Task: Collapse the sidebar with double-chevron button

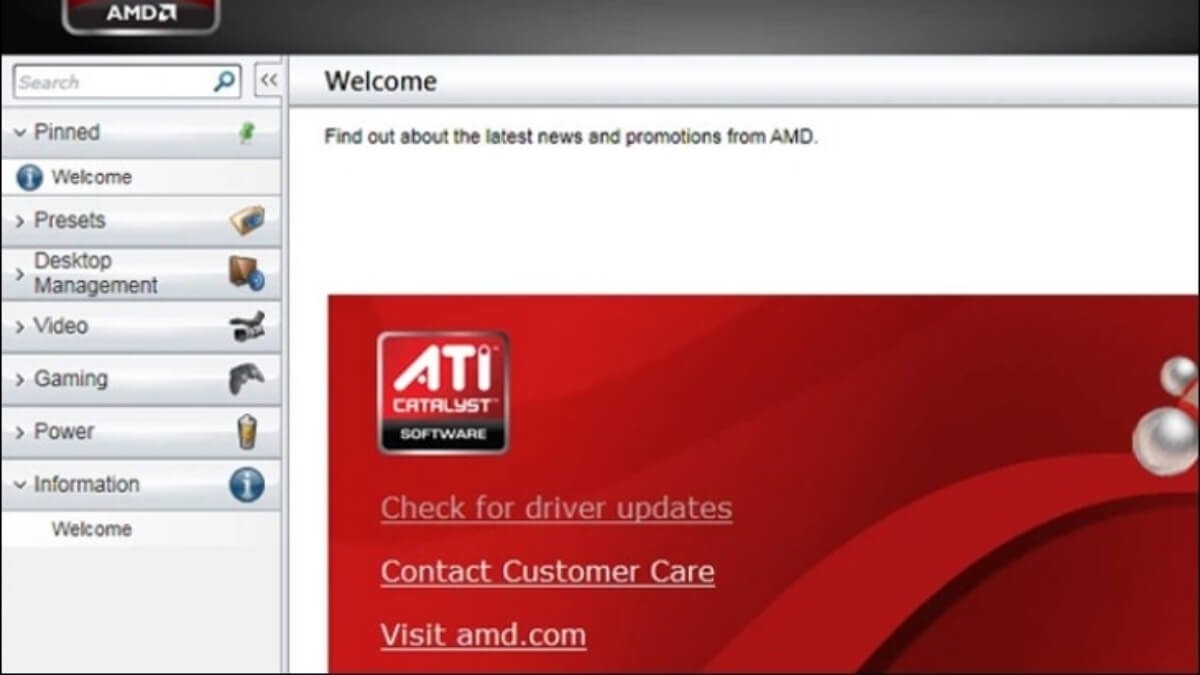Action: pos(268,81)
